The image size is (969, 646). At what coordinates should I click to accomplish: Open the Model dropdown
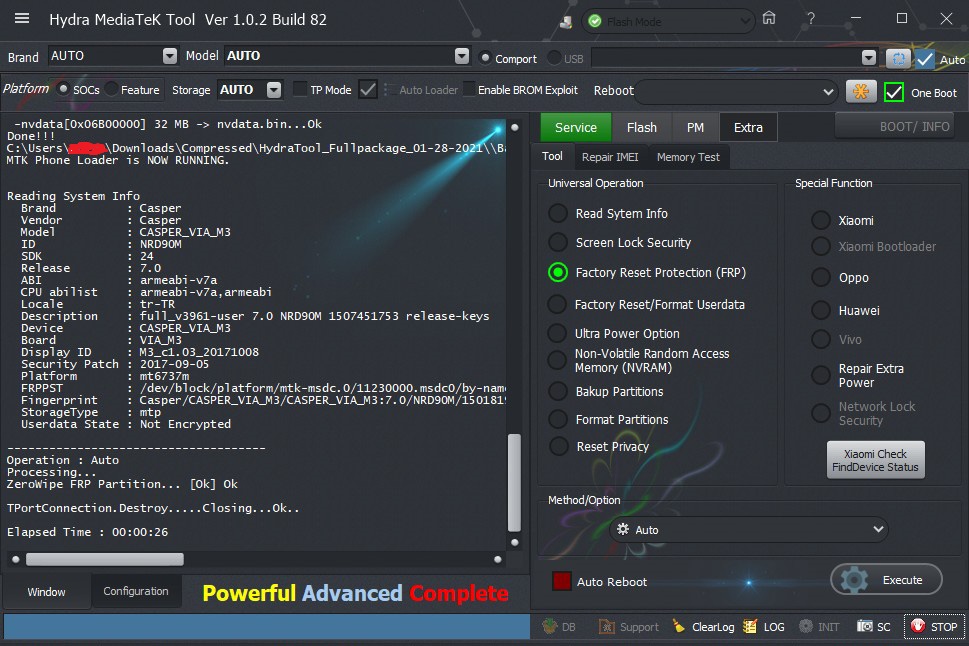462,56
